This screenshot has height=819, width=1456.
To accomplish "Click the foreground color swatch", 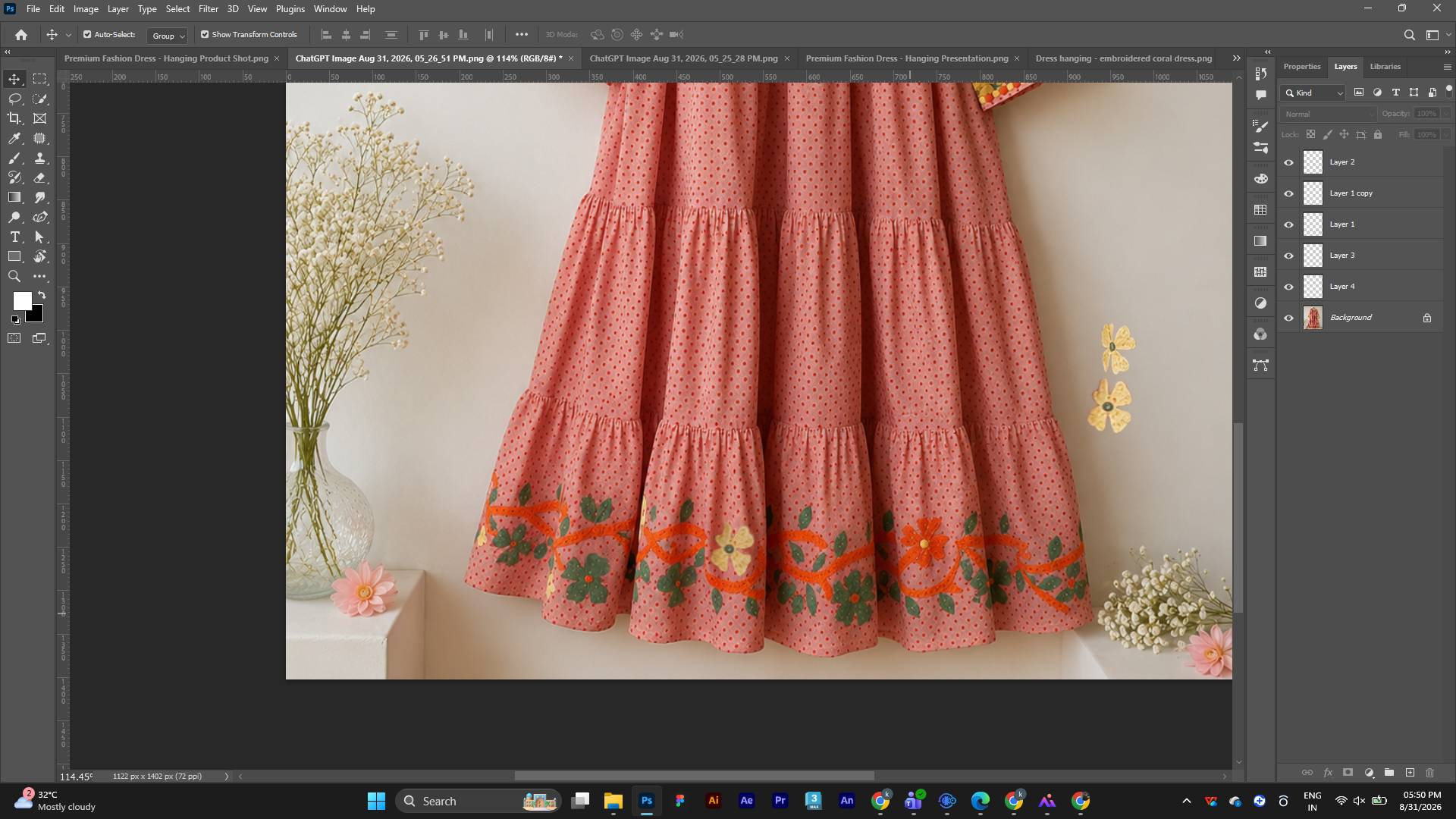I will click(x=22, y=301).
